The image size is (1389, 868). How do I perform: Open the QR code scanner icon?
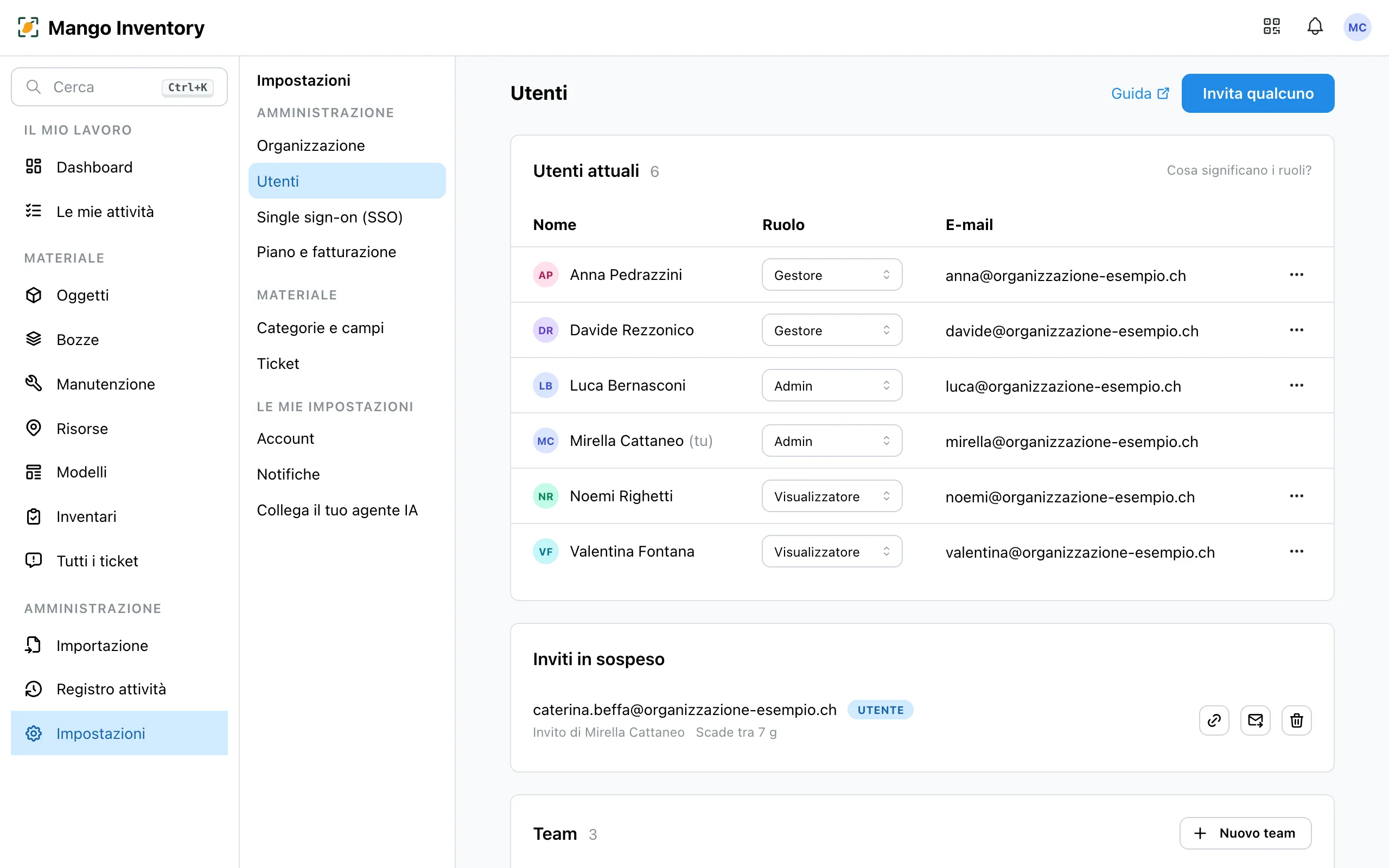pos(1271,27)
